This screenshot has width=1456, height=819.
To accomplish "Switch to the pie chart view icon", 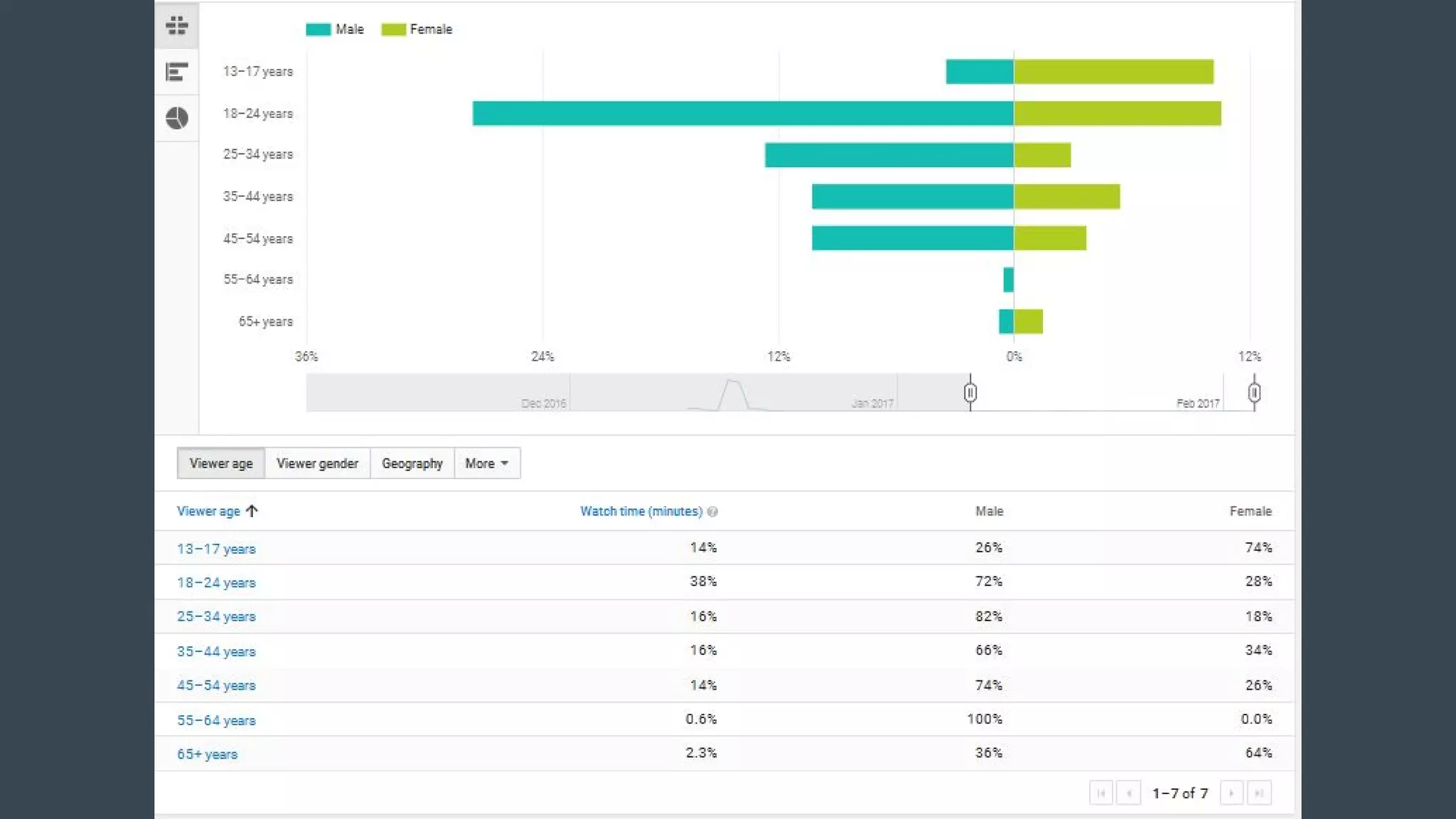I will pos(176,117).
